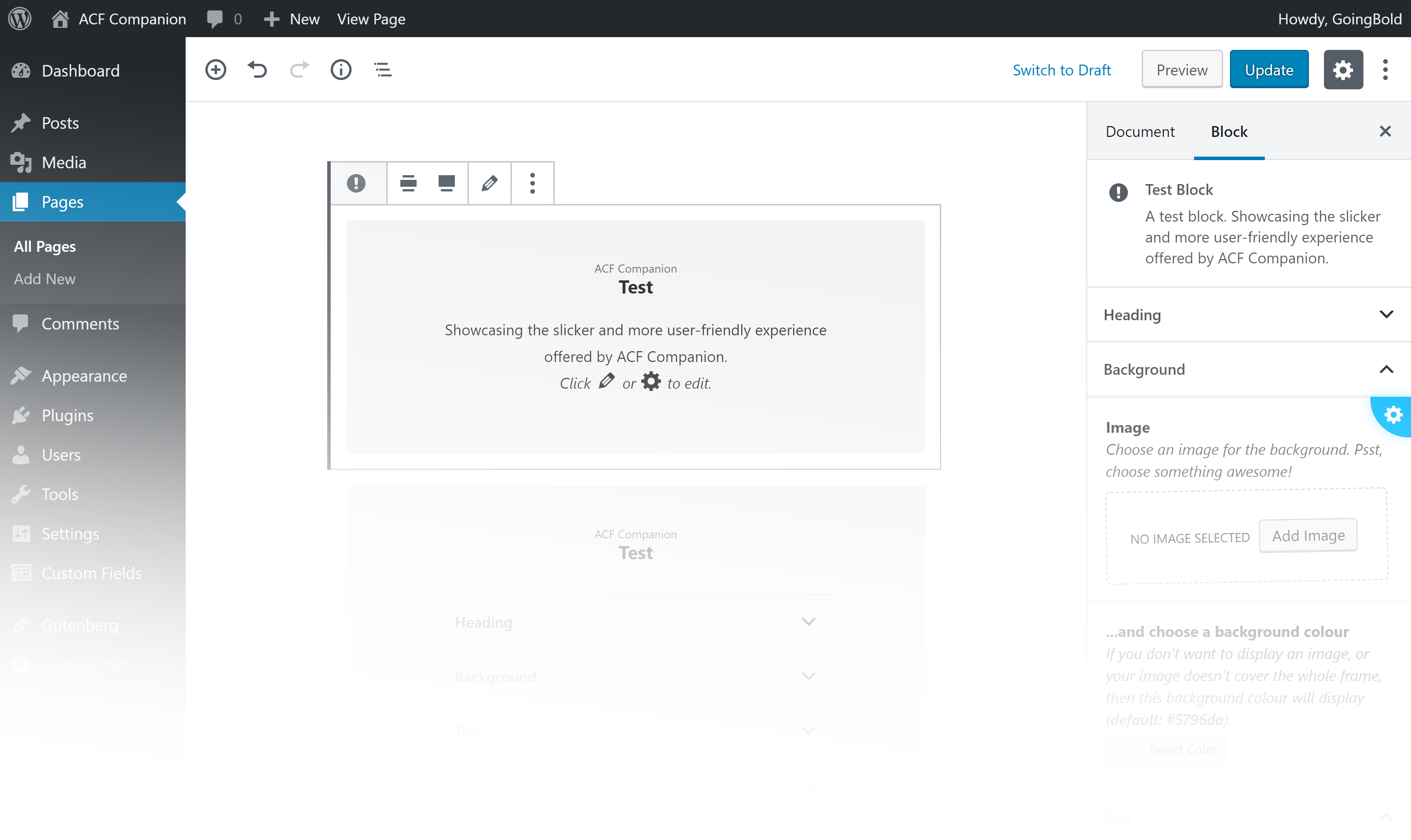1411x840 pixels.
Task: Expand Background section in second Test block
Action: pyautogui.click(x=635, y=676)
